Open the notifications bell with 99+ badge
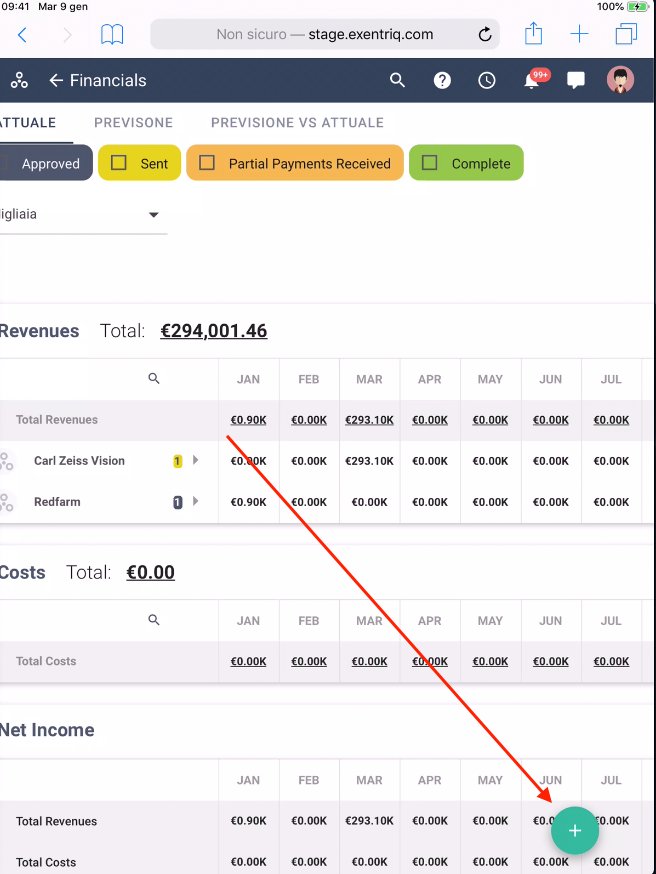 tap(533, 80)
